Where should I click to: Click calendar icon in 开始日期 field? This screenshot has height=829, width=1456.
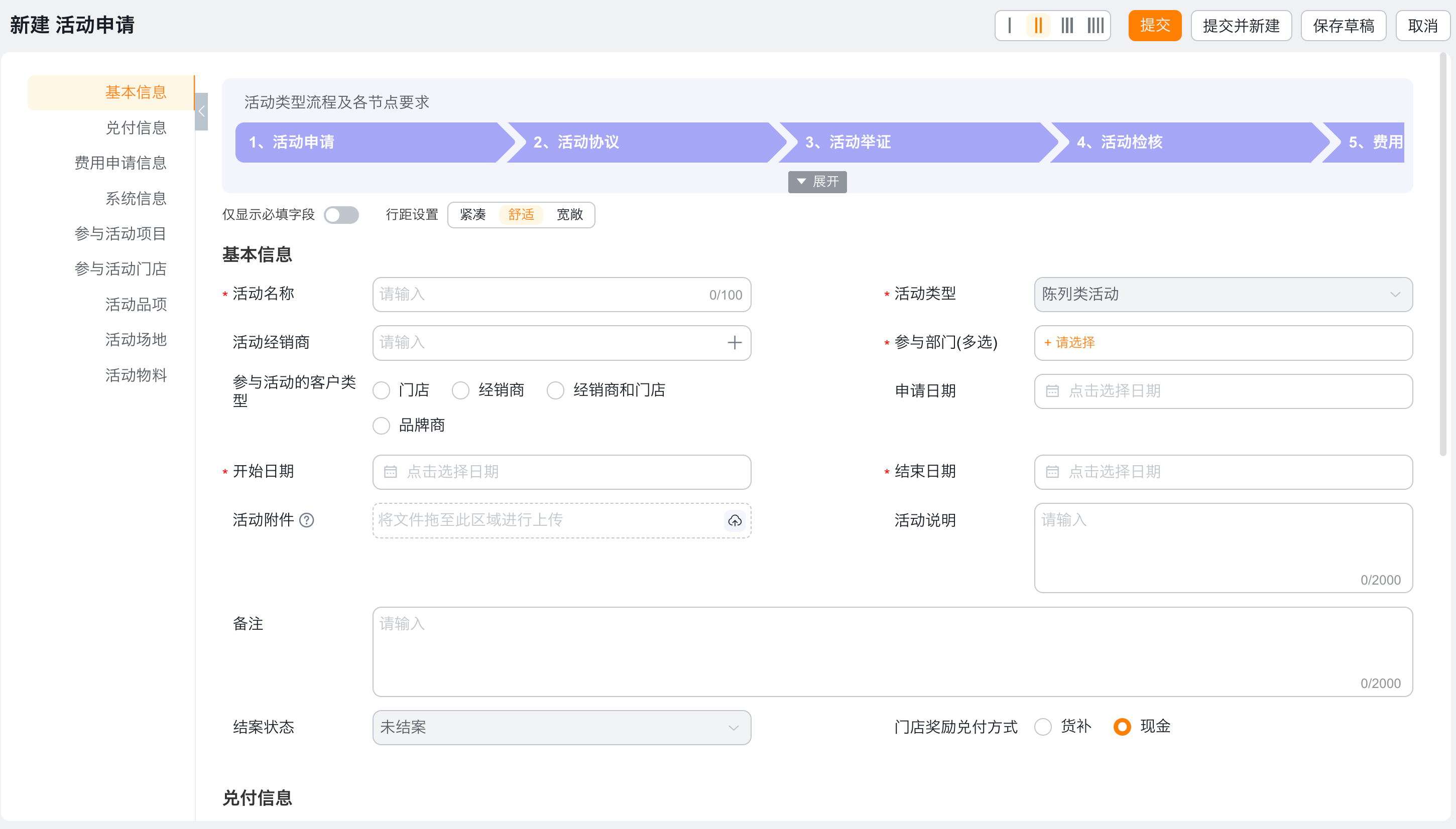[x=390, y=471]
